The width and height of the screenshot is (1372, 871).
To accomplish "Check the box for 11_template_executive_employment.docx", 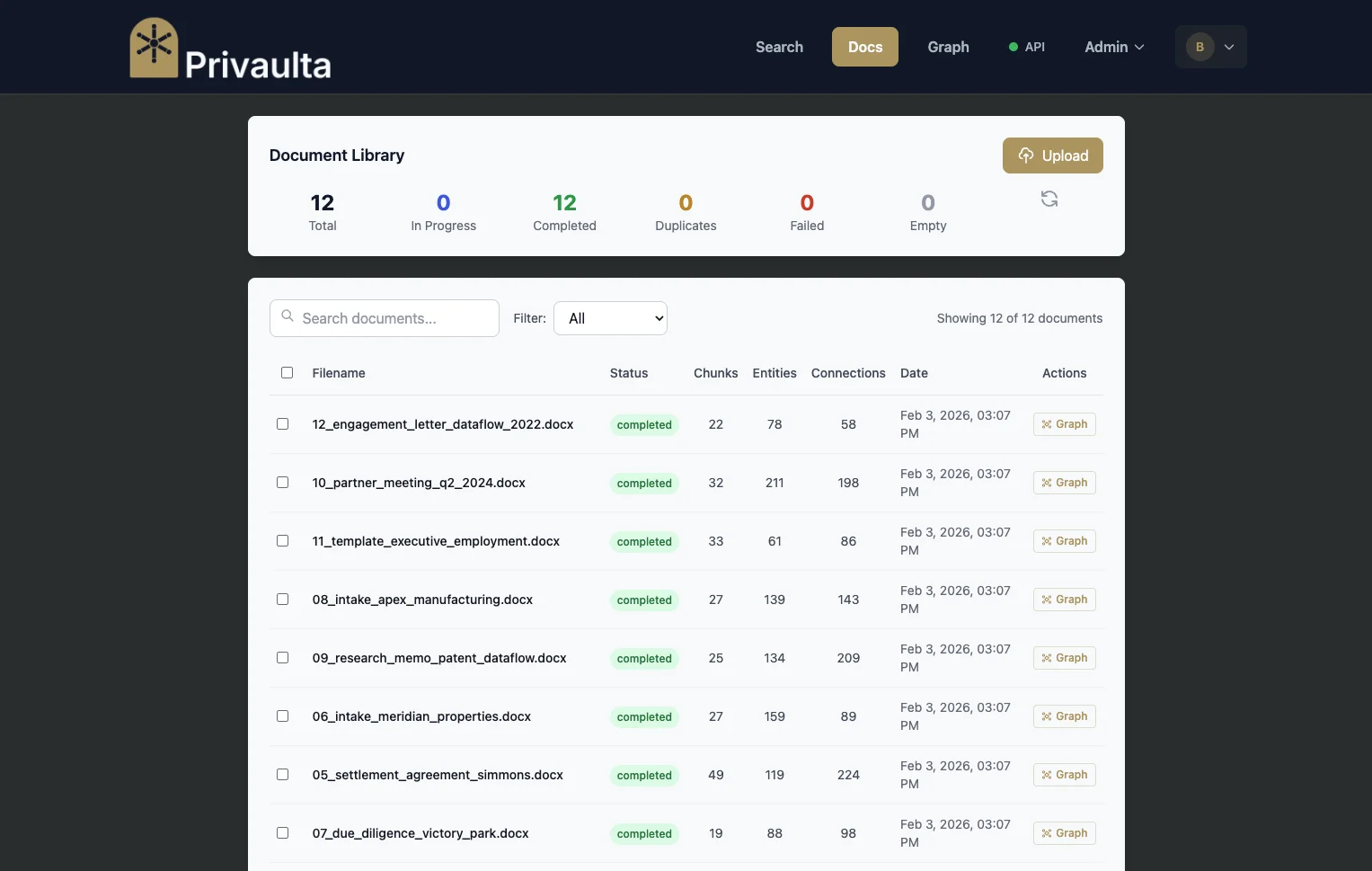I will [x=282, y=541].
